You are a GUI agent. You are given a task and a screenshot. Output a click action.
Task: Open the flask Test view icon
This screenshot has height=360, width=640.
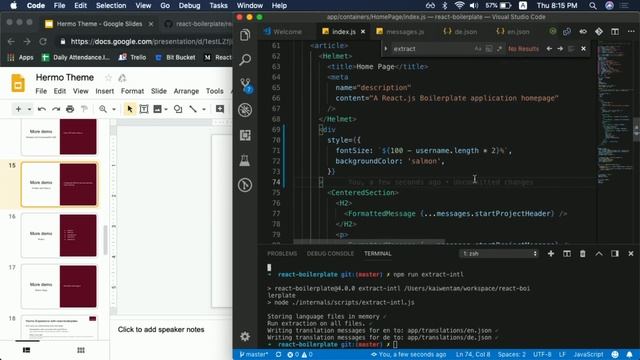pyautogui.click(x=245, y=160)
